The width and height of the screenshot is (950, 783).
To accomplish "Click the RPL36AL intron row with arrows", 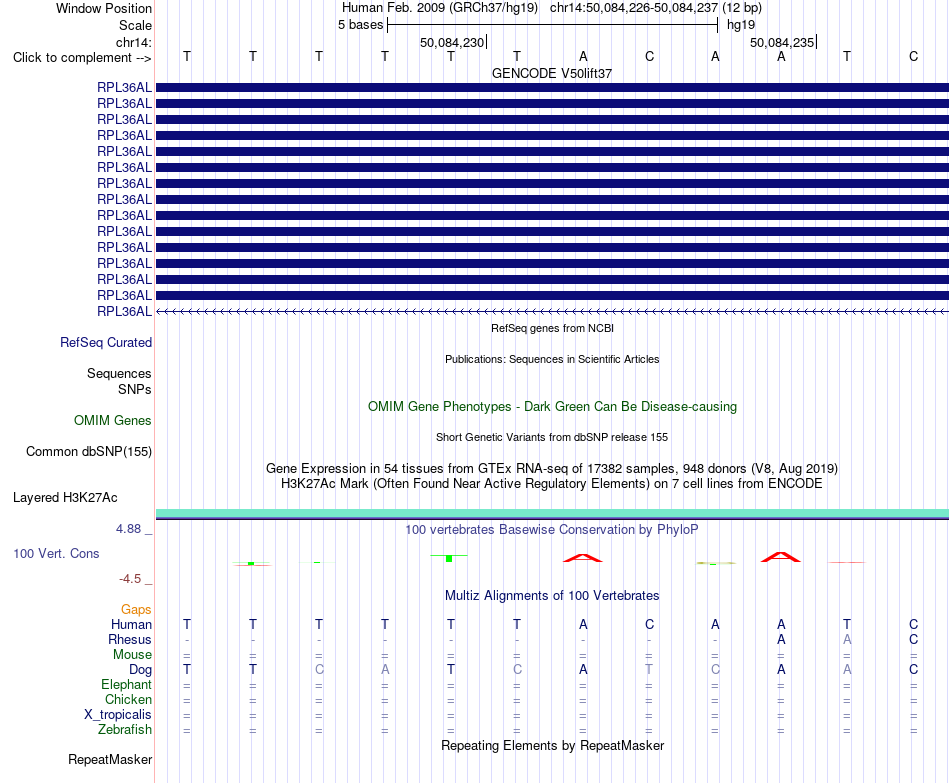I will tap(552, 312).
